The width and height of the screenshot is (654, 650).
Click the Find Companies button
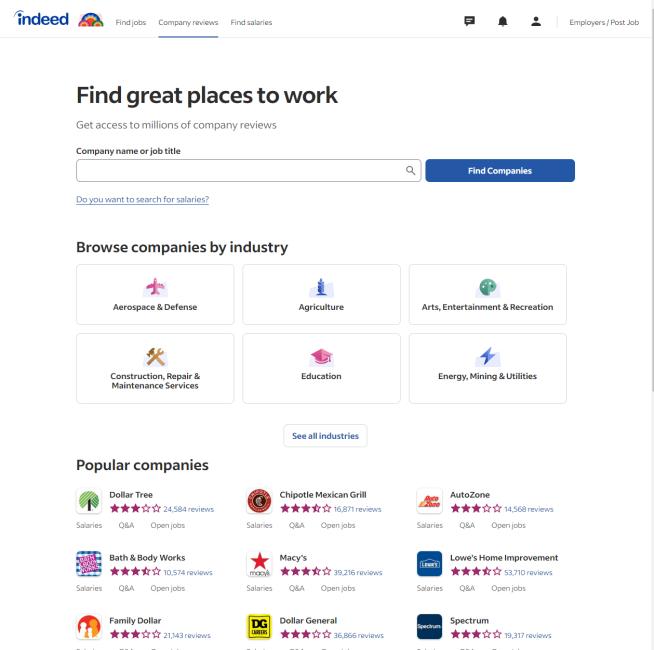500,171
